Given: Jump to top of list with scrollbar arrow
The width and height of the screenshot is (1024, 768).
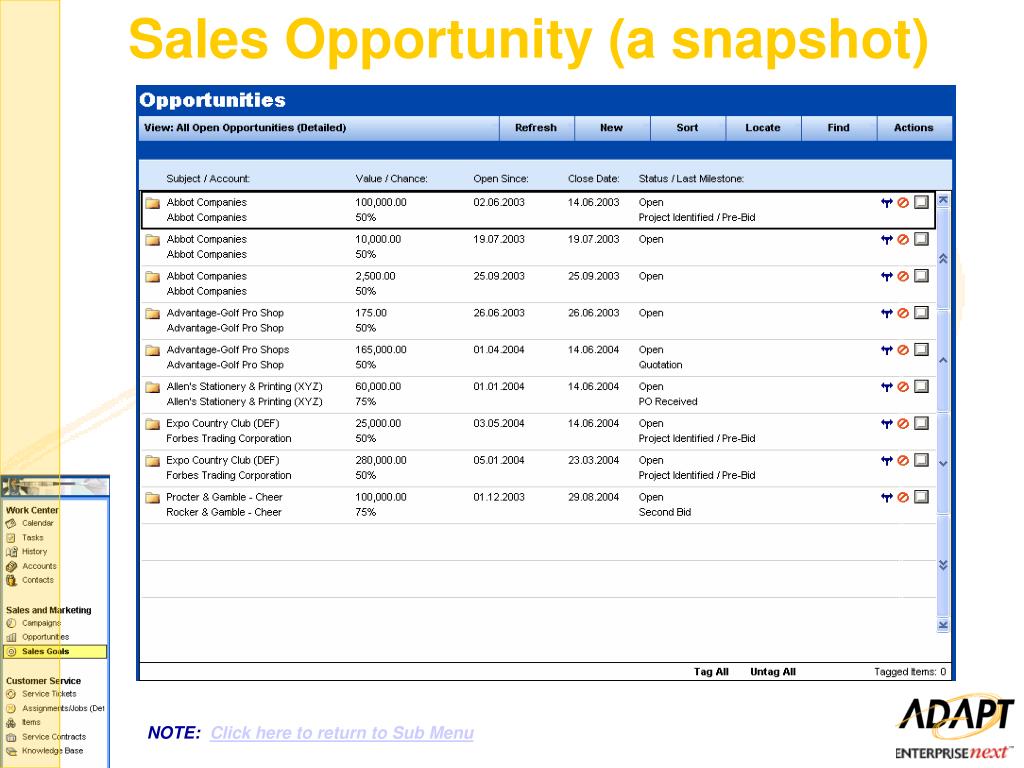Looking at the screenshot, I should [943, 200].
